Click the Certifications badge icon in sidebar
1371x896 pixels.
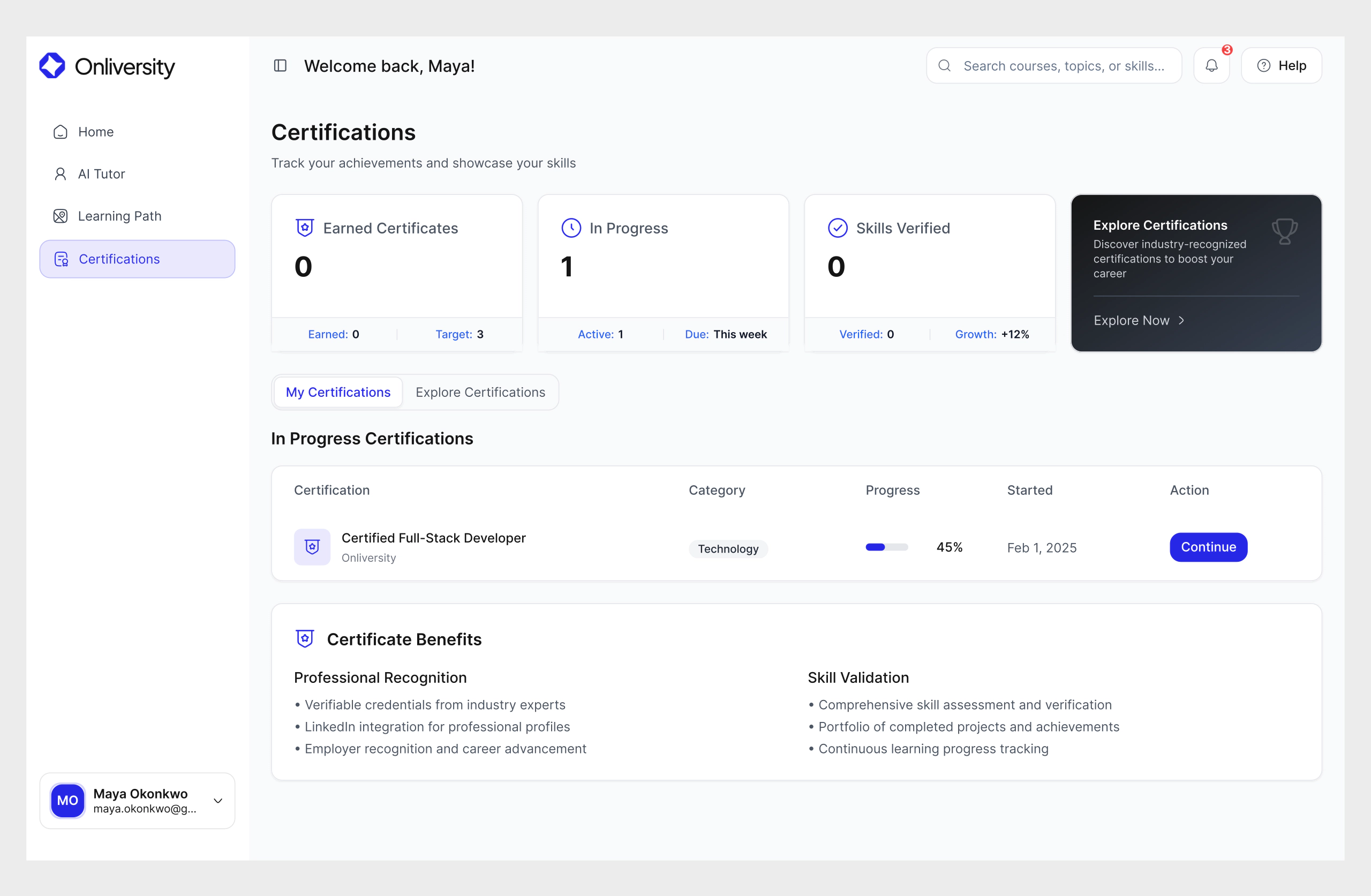pyautogui.click(x=61, y=259)
